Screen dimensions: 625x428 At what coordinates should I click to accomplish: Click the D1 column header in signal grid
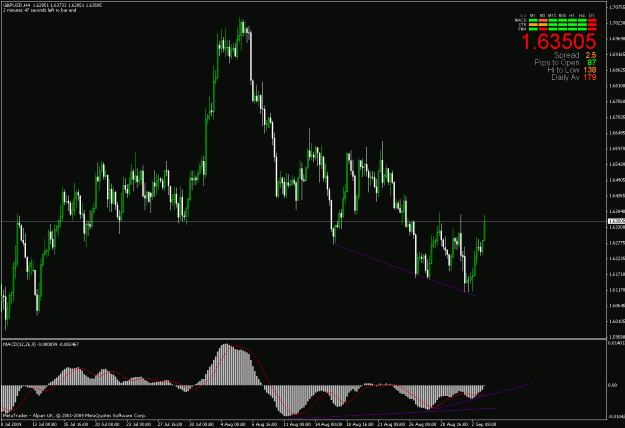[x=592, y=16]
